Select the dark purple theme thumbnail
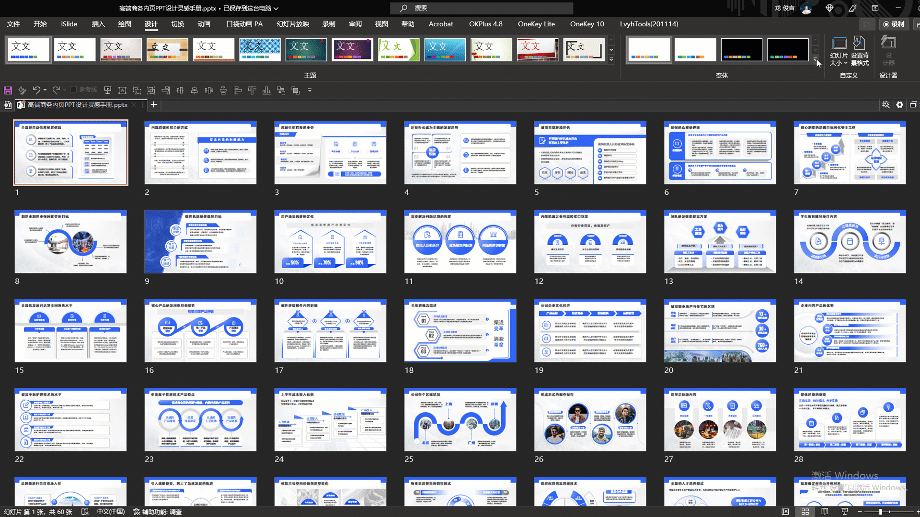Image resolution: width=920 pixels, height=517 pixels. coord(352,49)
